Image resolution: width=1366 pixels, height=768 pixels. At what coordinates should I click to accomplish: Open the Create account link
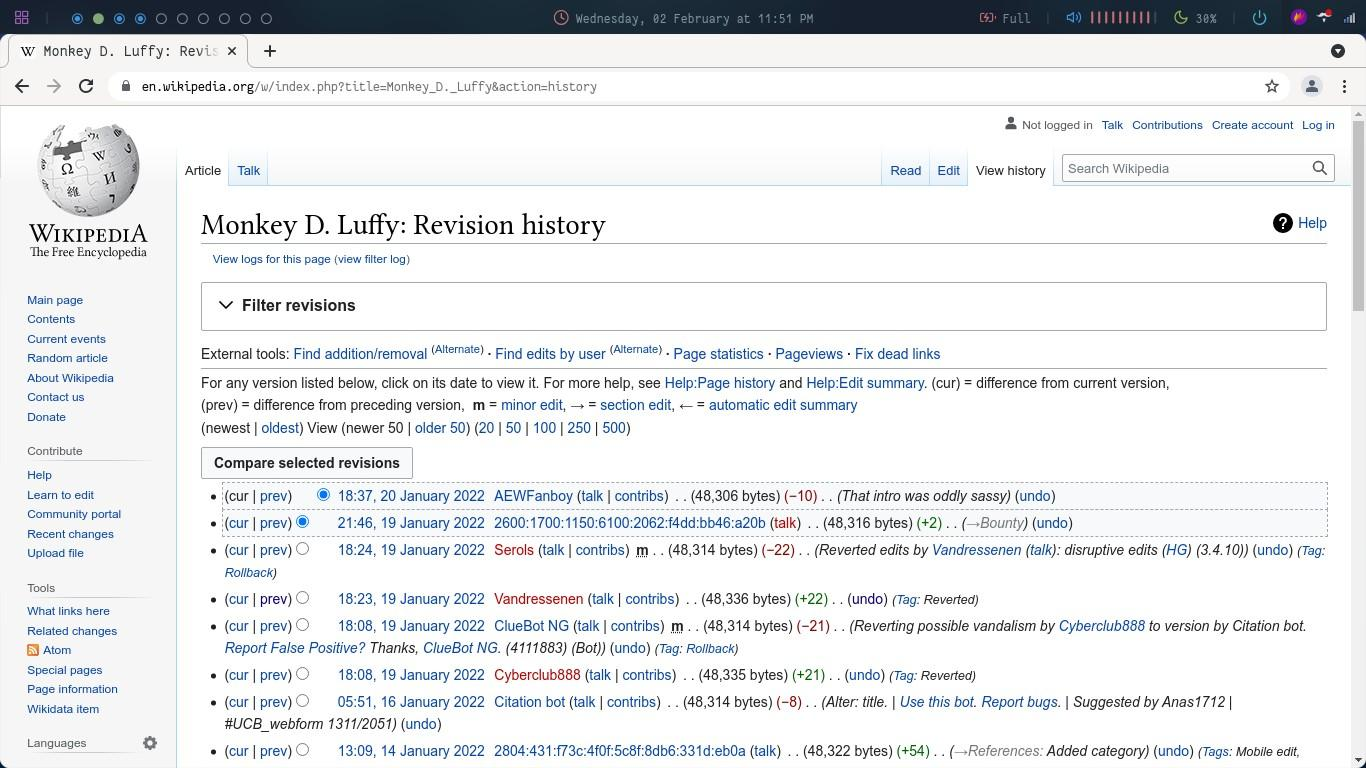point(1252,125)
